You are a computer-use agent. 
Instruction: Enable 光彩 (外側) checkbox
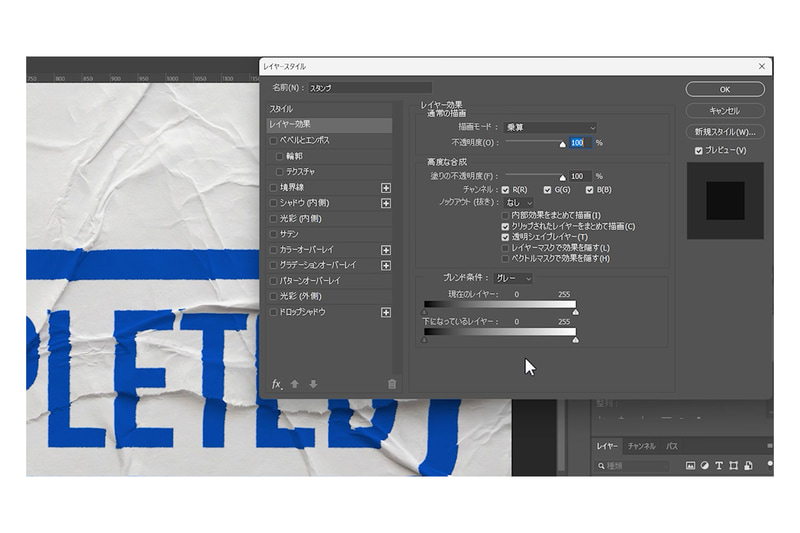tap(273, 296)
